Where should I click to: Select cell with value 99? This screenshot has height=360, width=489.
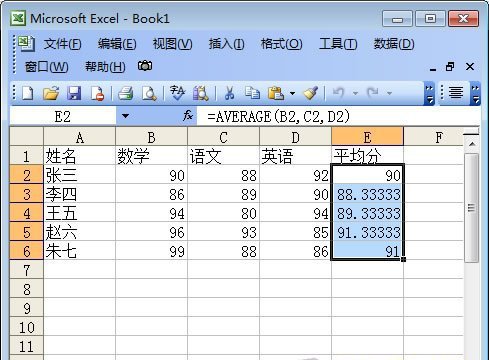(x=151, y=251)
